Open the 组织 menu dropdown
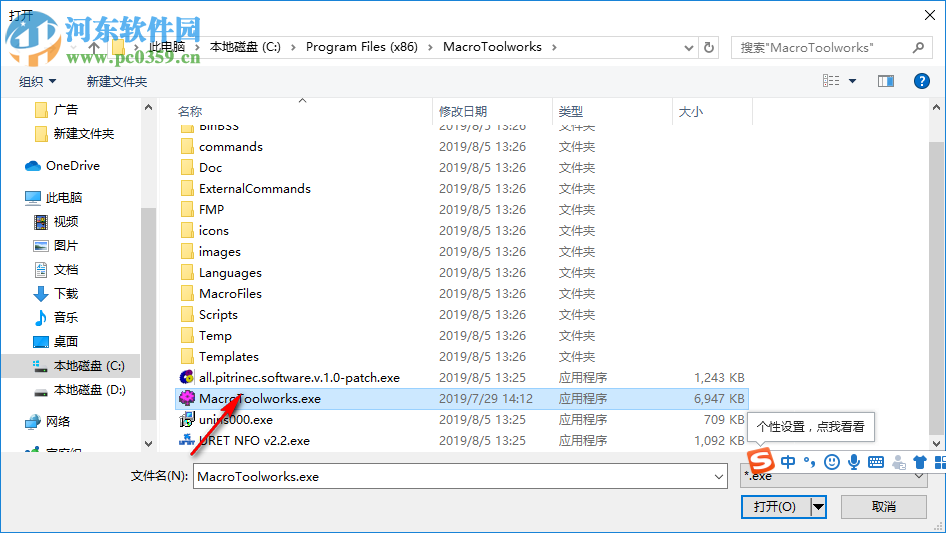Screen dimensions: 946x533 (37, 81)
